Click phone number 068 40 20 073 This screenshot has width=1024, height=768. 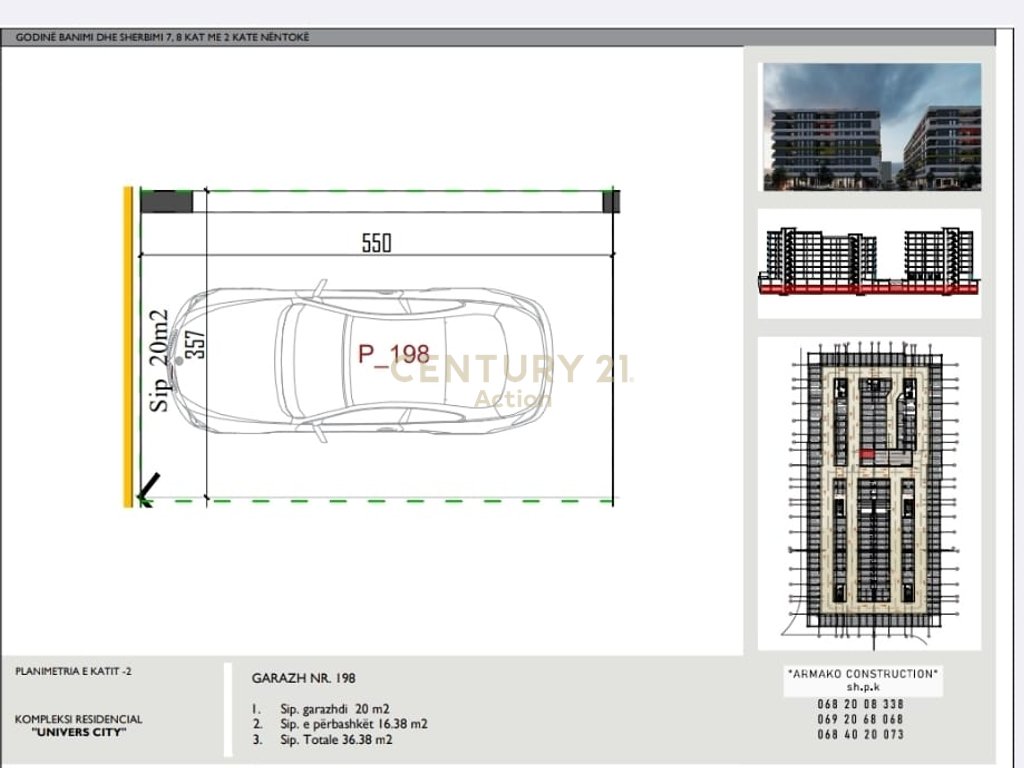point(859,734)
